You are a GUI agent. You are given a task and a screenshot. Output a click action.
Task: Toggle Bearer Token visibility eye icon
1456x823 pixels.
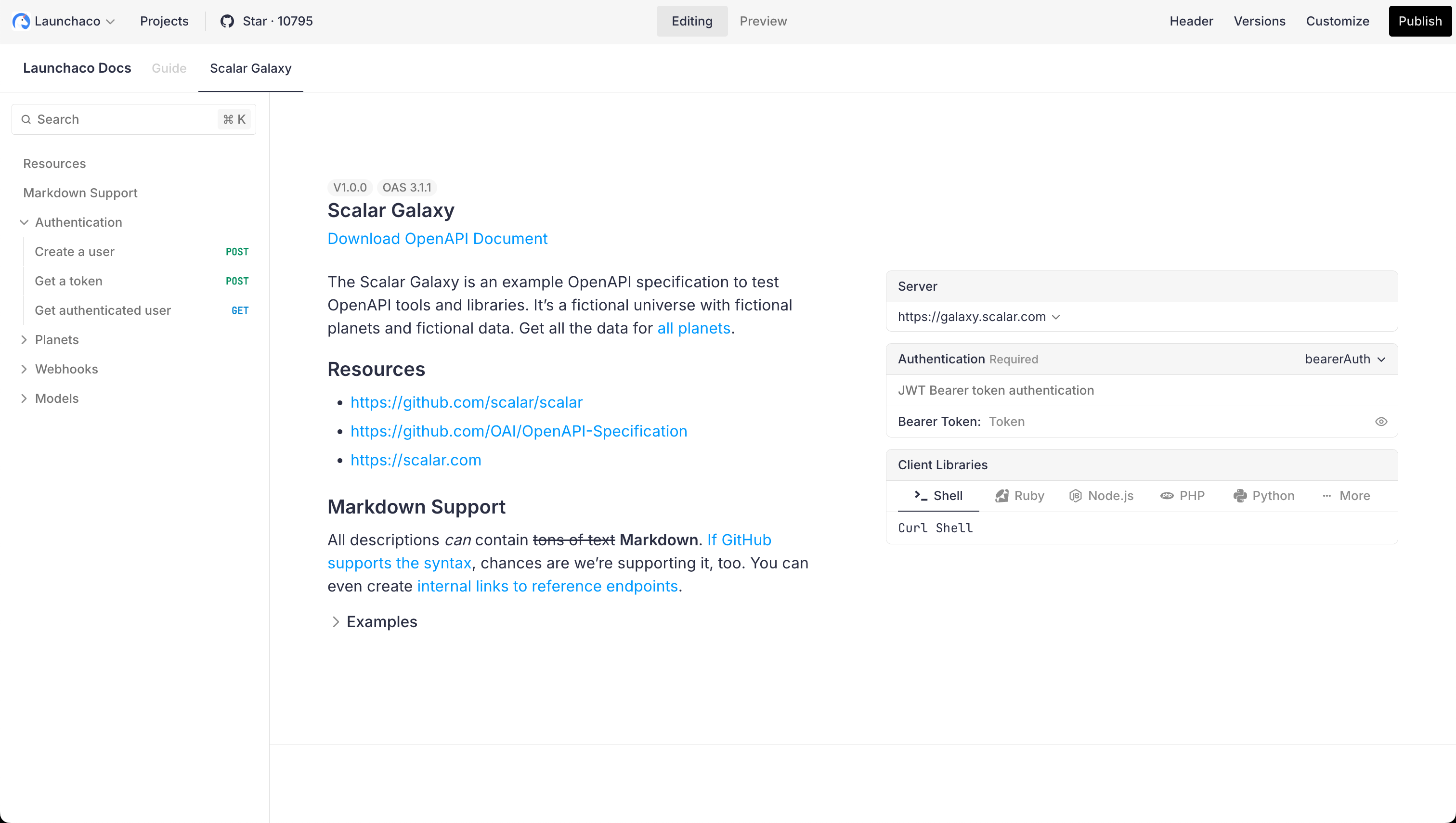(x=1381, y=422)
